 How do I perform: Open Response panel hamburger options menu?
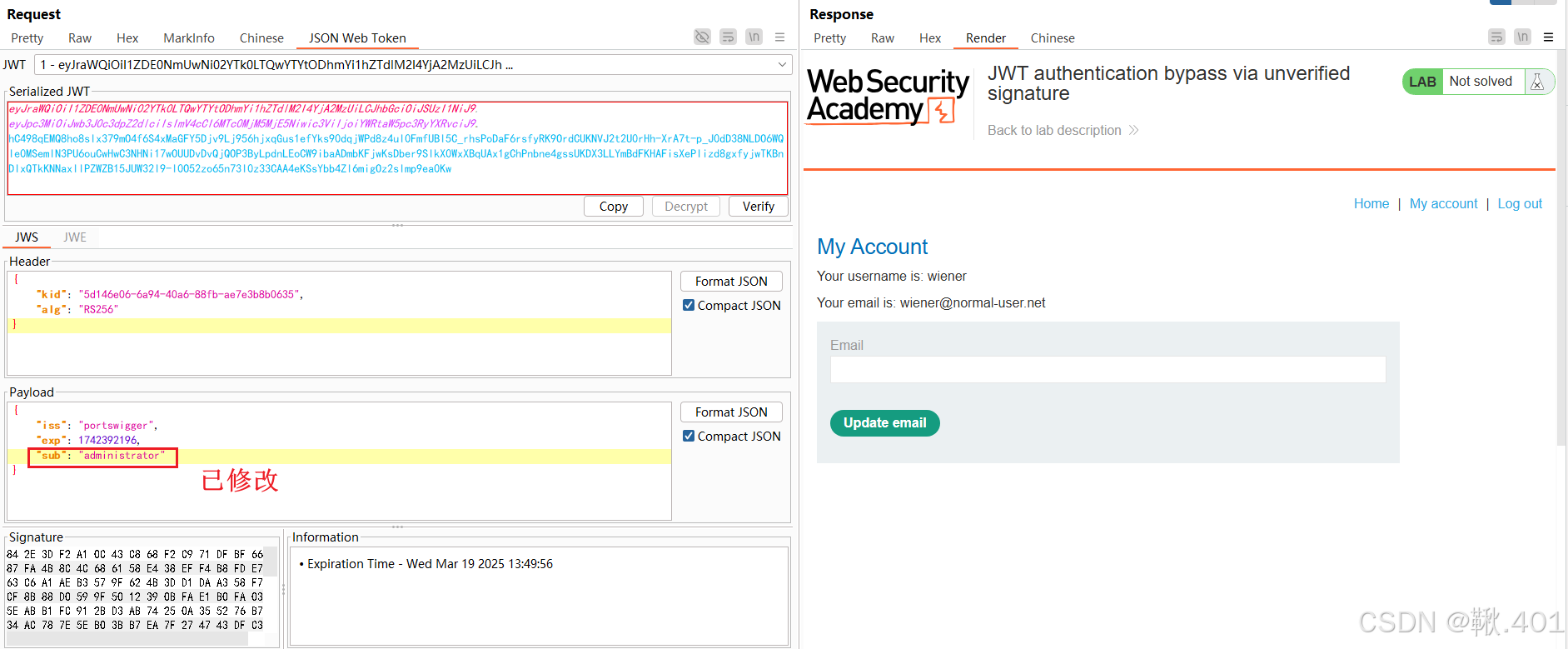[x=1548, y=37]
